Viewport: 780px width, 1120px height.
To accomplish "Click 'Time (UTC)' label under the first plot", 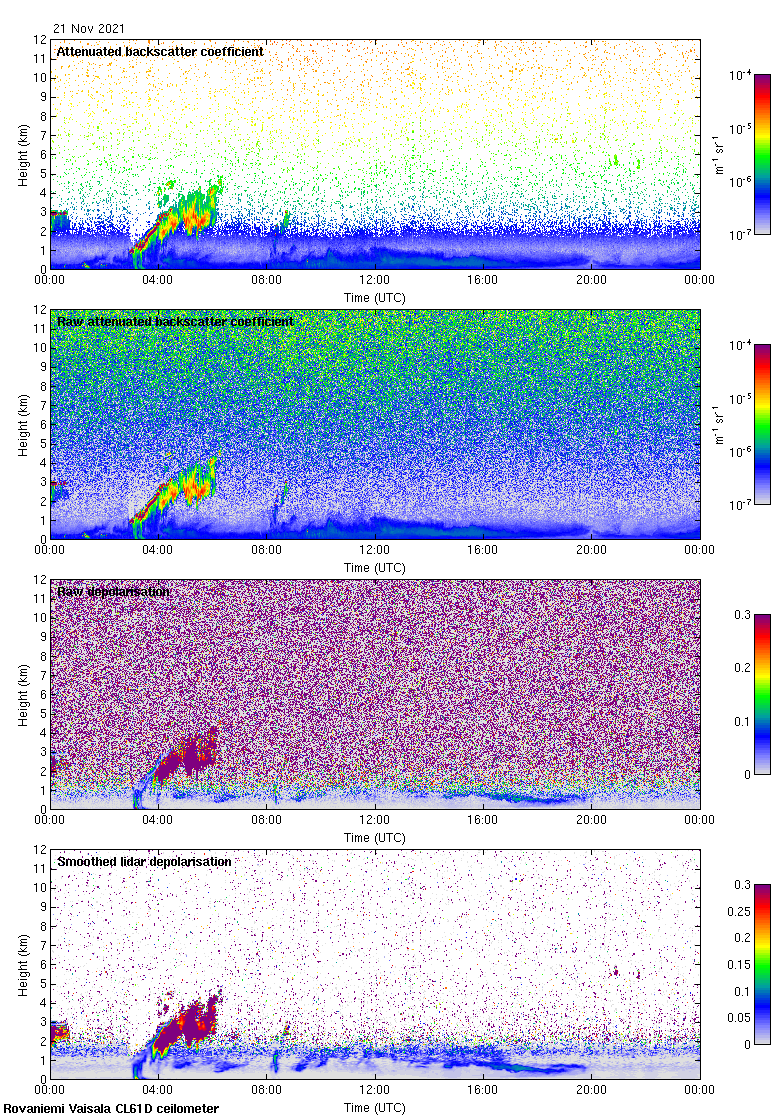I will (x=374, y=298).
